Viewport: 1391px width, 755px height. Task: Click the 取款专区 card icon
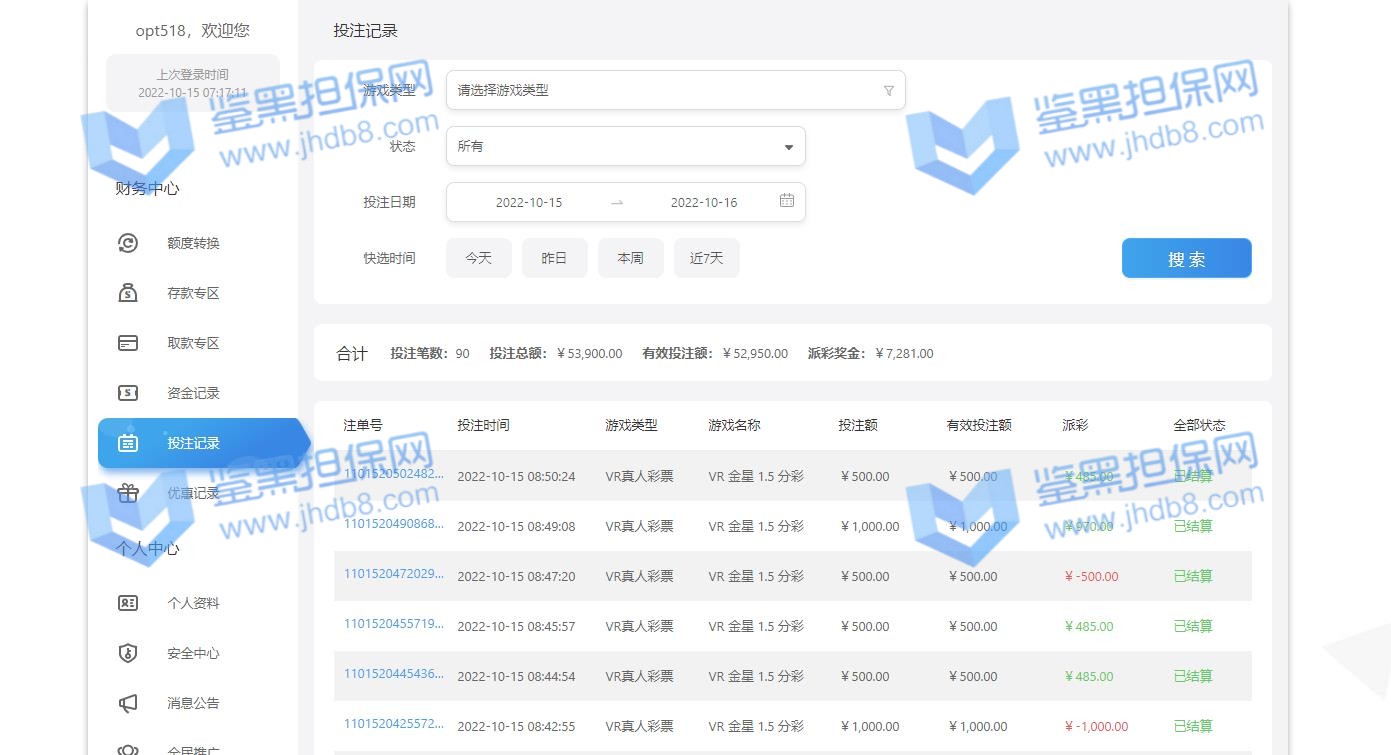point(128,343)
